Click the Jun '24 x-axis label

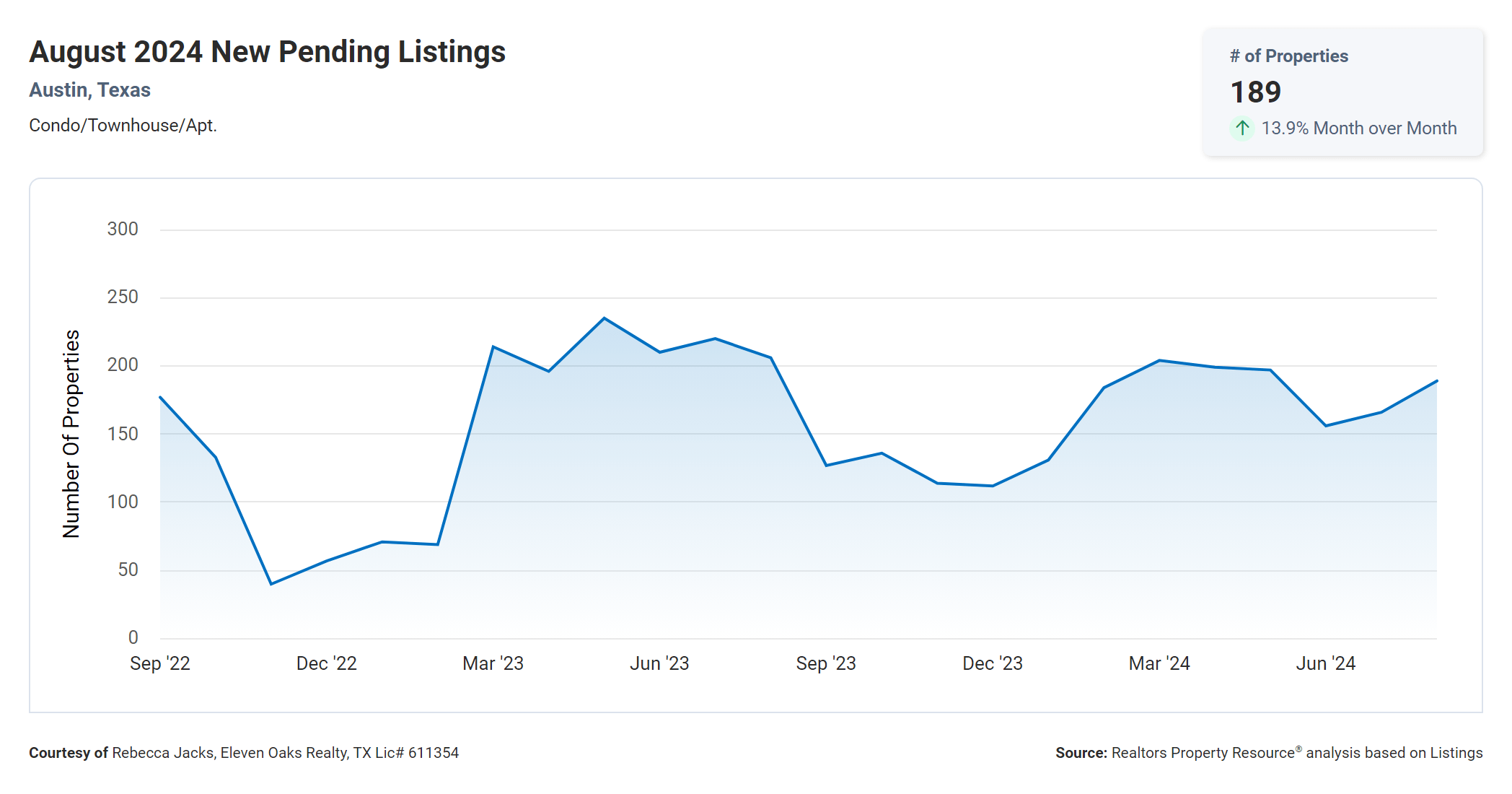coord(1326,663)
